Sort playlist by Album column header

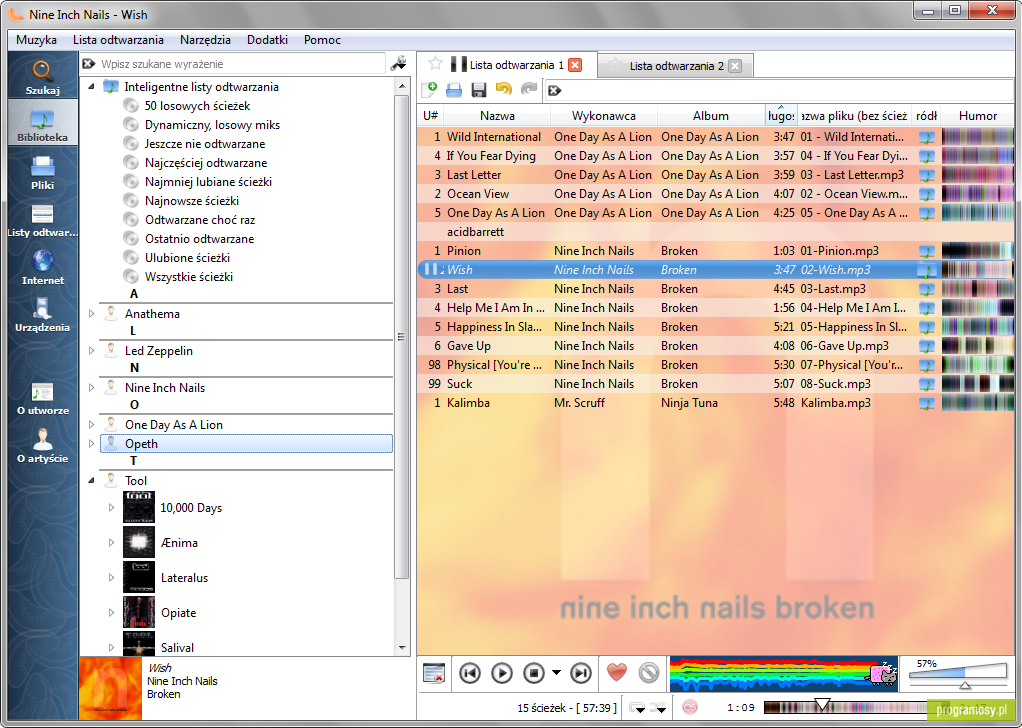tap(710, 116)
